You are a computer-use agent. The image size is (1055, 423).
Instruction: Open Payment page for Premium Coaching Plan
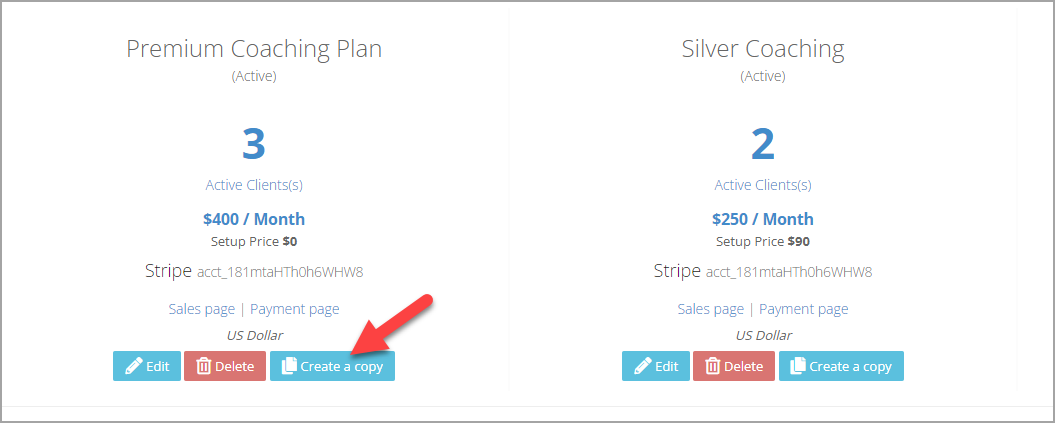[x=295, y=309]
